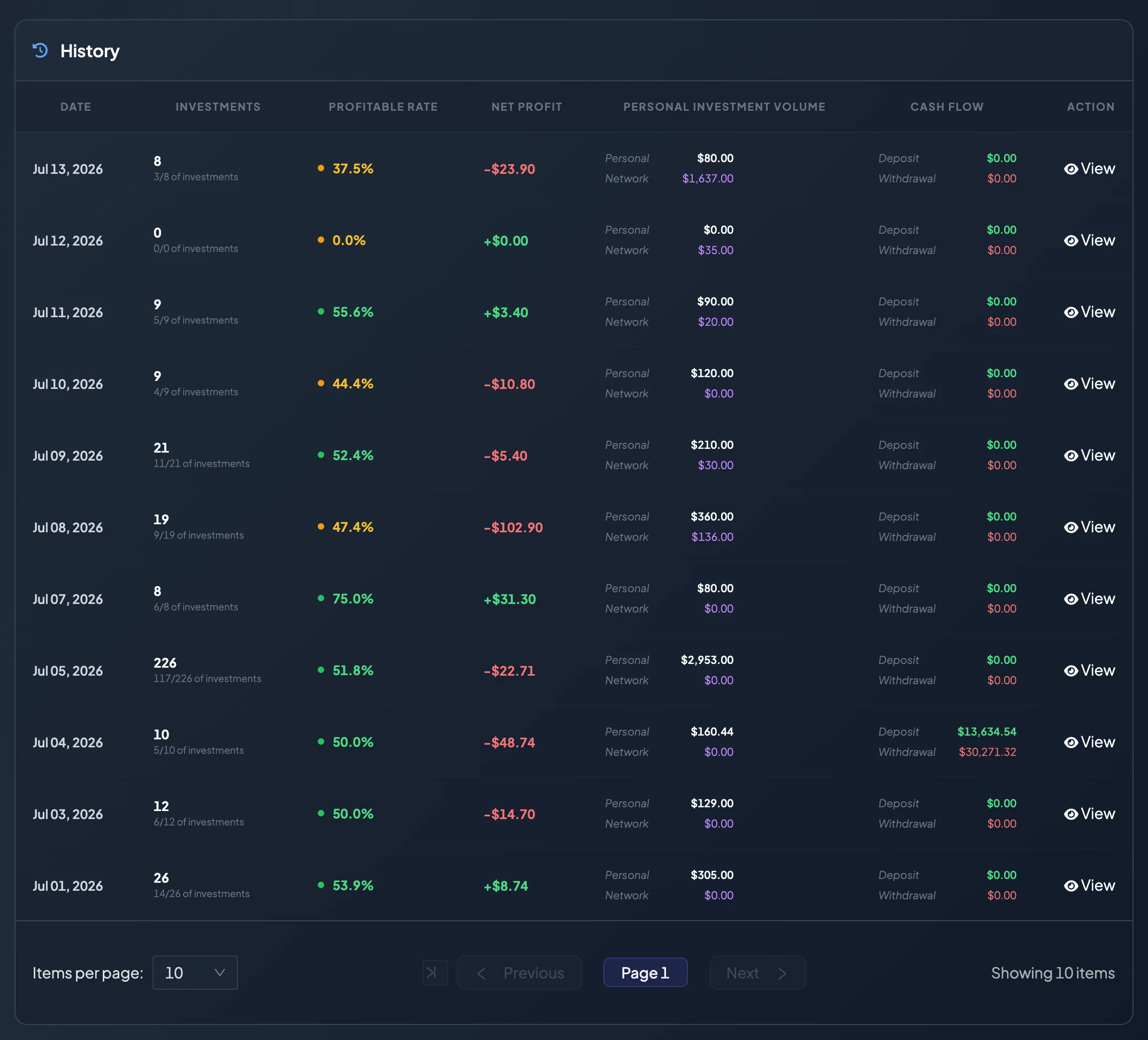Click the eye icon for Jul 10, 2026

[x=1070, y=385]
